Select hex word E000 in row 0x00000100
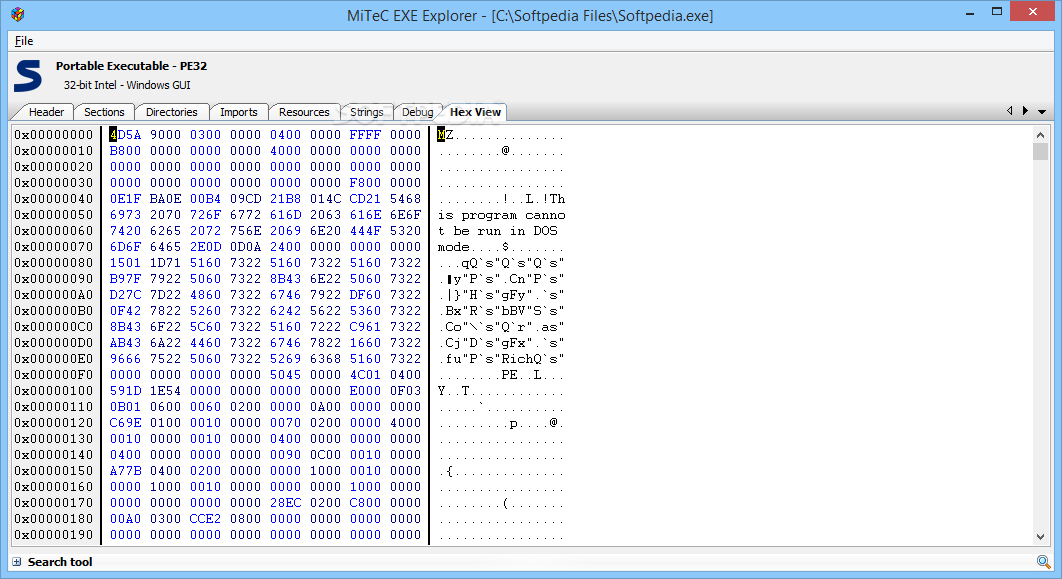Viewport: 1062px width, 579px height. 365,391
